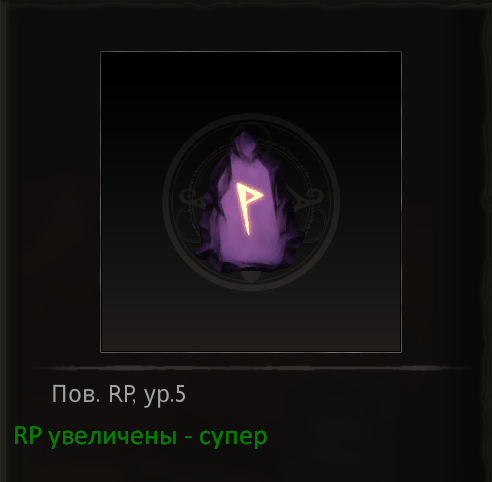Click the horizontal divider below the item preview
Screen dimensions: 492x482
(251, 368)
